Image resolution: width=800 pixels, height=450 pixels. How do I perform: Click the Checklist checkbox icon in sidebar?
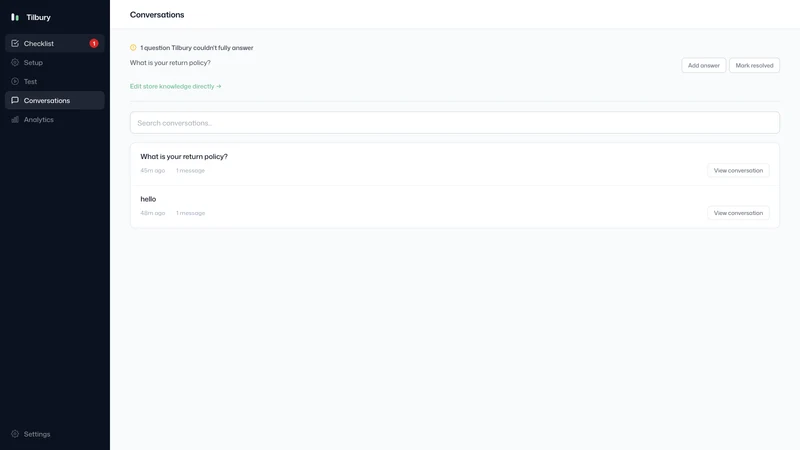pyautogui.click(x=15, y=43)
